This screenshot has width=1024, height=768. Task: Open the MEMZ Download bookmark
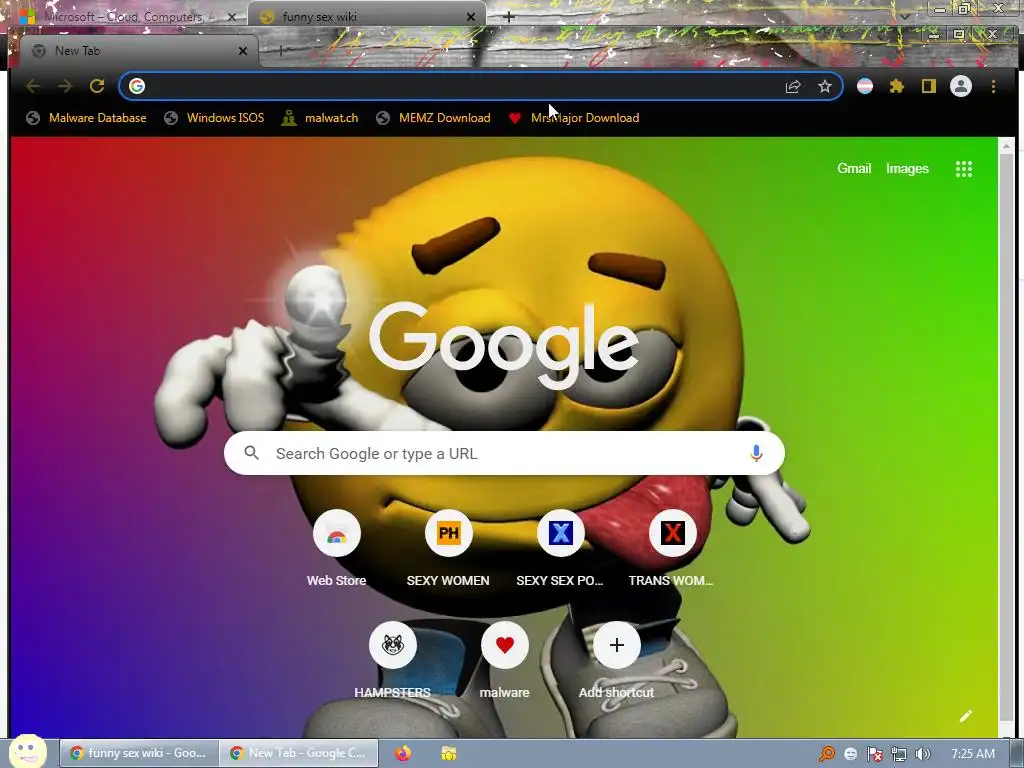pos(433,118)
